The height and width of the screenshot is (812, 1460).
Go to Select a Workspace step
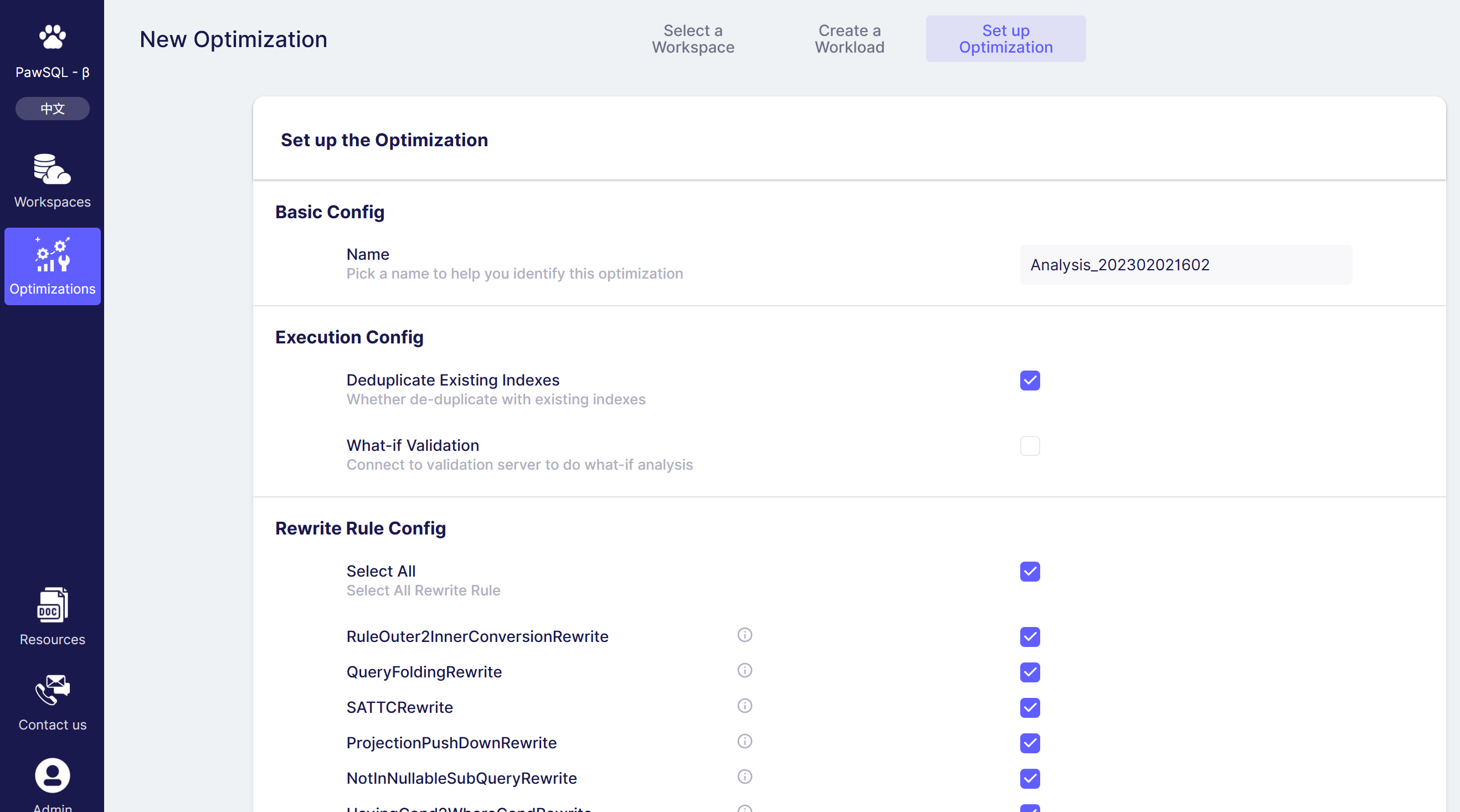[692, 39]
